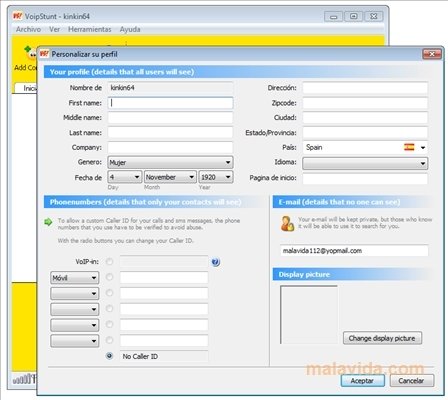Click the Pagina de inicio input field
This screenshot has width=448, height=400.
365,178
